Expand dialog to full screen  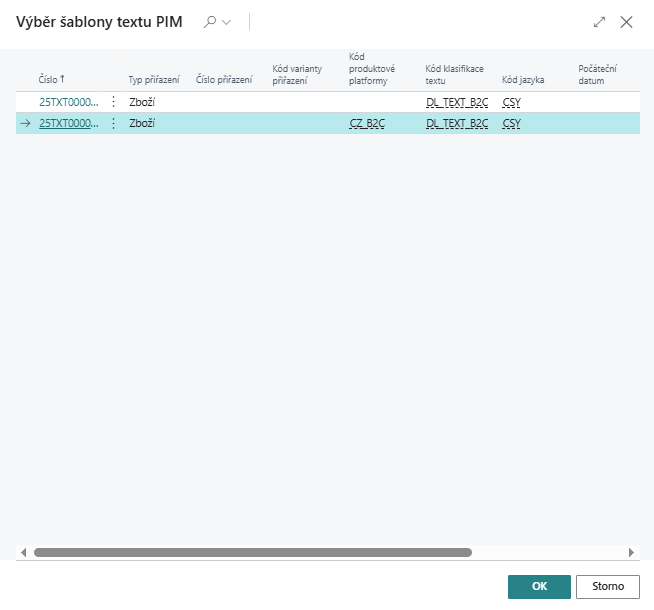coord(600,22)
